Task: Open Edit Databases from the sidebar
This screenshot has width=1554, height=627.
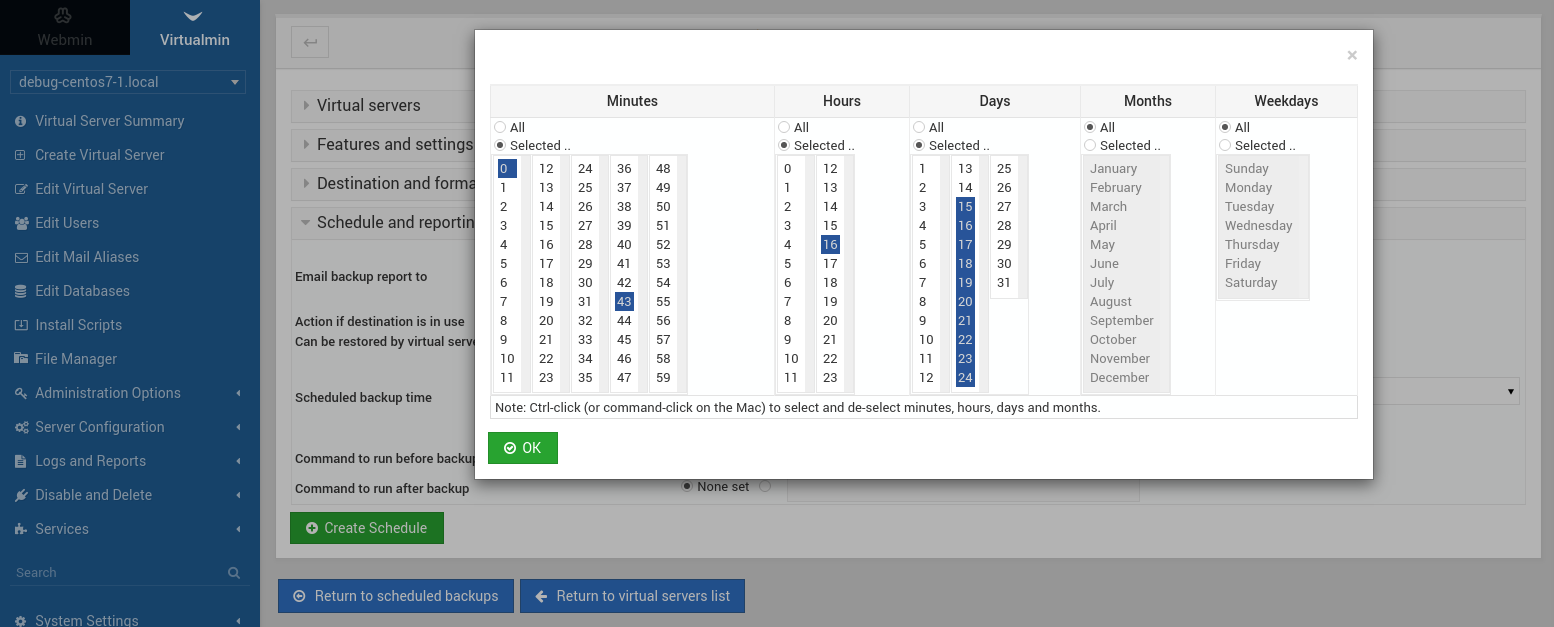Action: 83,290
